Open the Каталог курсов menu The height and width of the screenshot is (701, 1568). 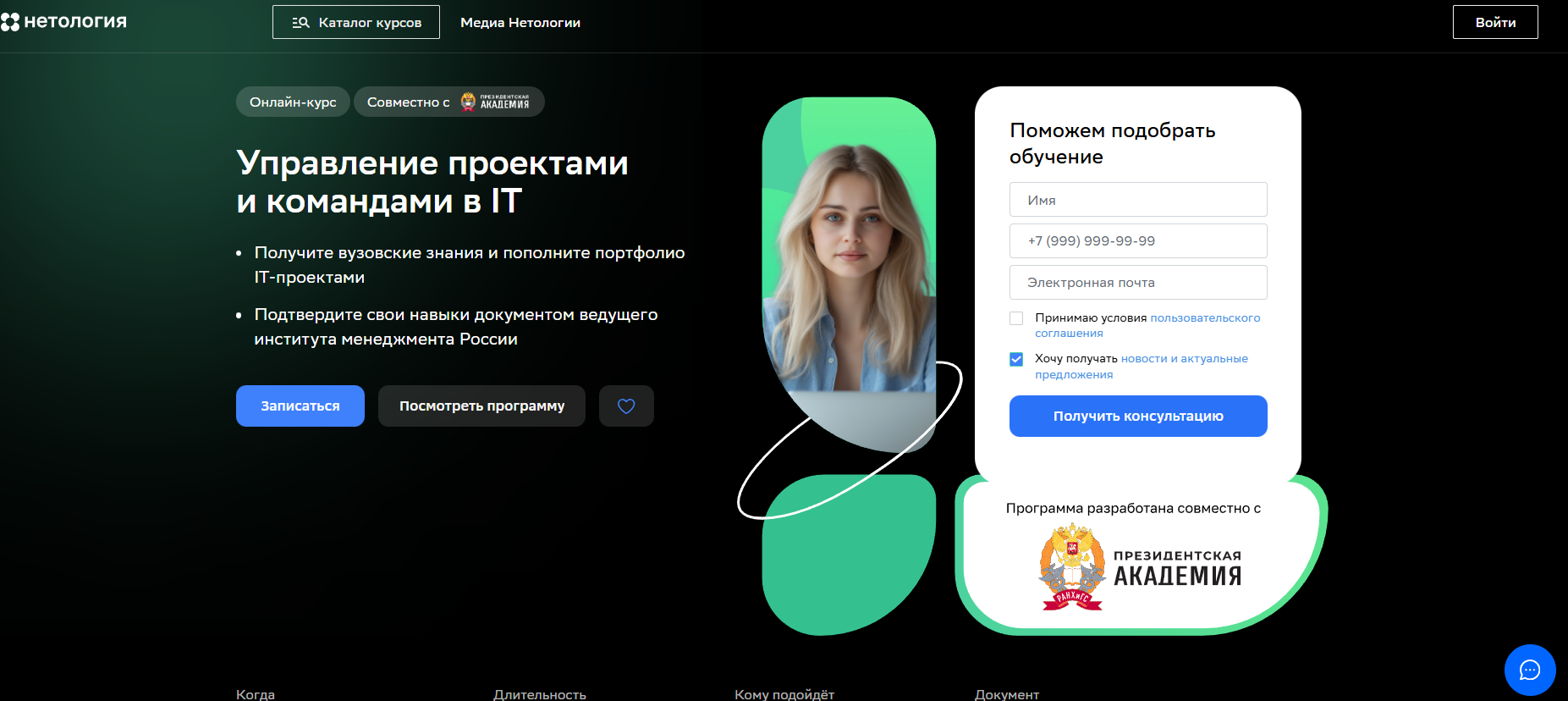tap(356, 23)
